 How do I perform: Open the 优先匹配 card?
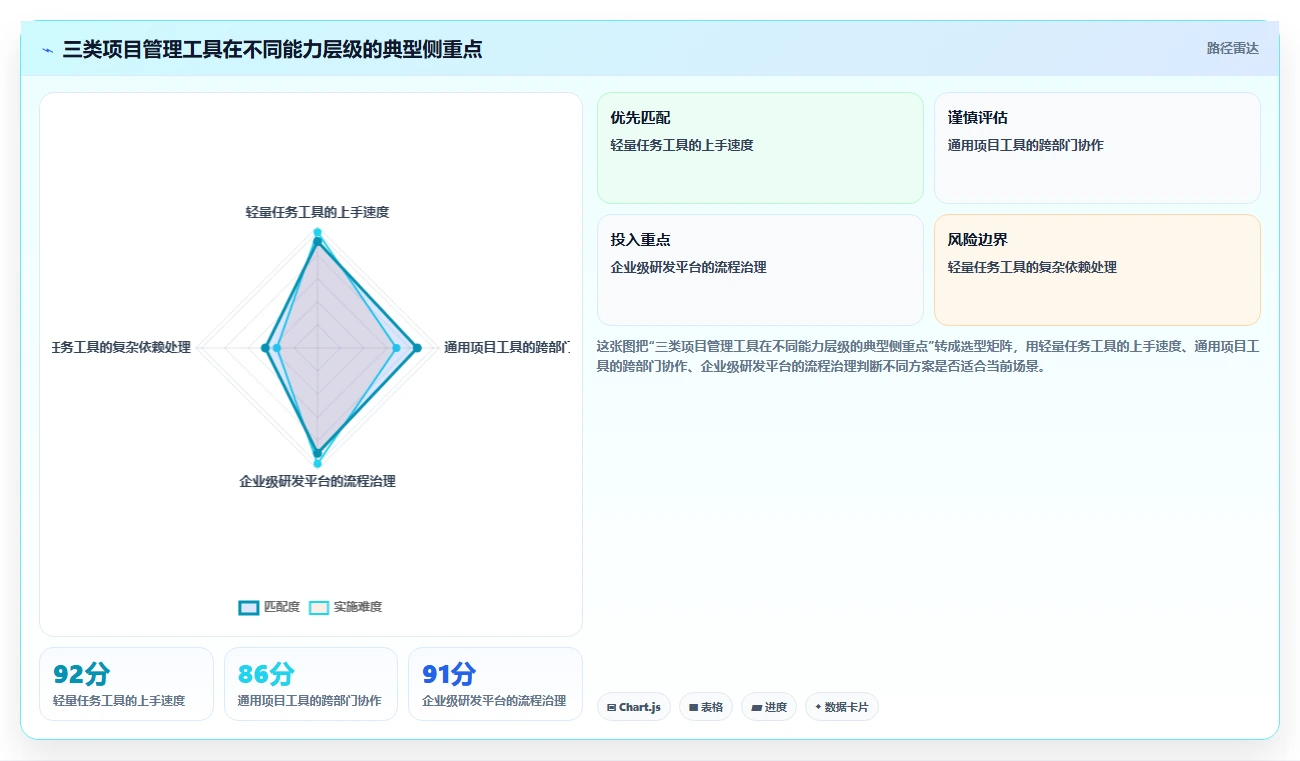coord(760,148)
